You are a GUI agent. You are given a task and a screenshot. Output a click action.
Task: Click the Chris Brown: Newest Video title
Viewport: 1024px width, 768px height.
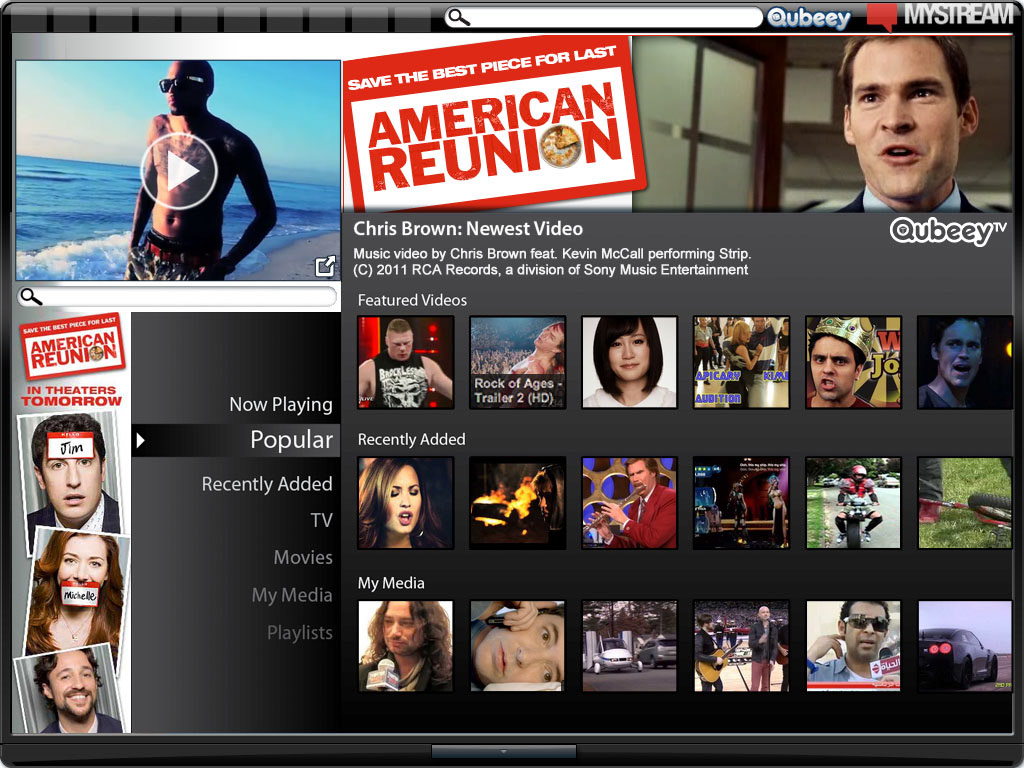click(468, 229)
